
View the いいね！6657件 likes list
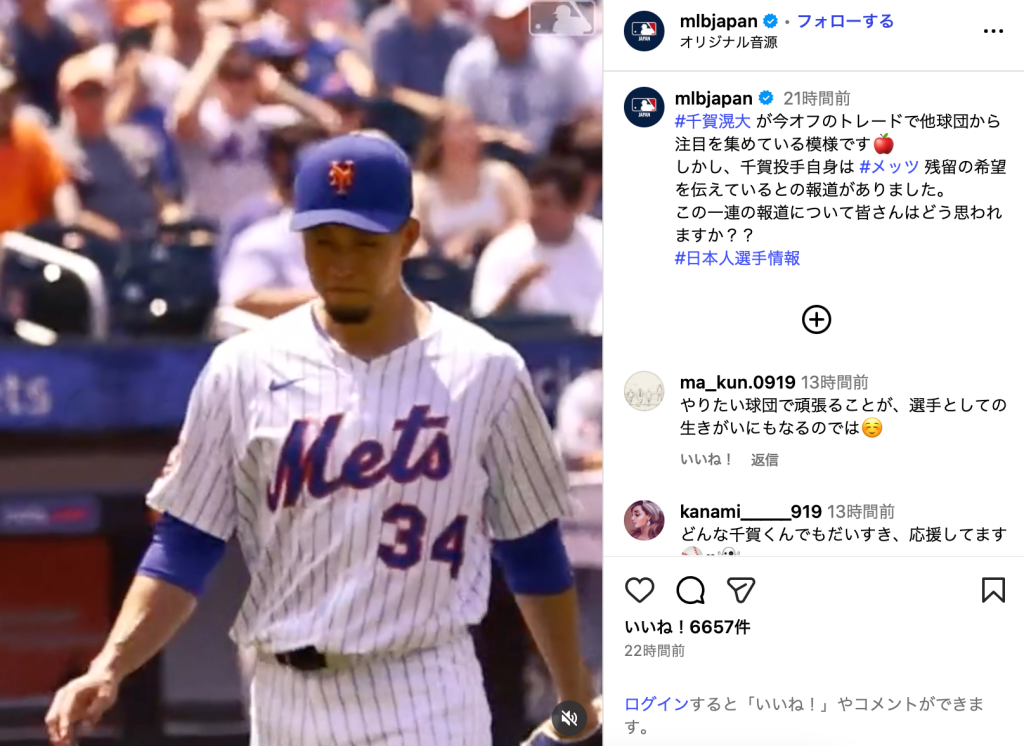687,627
